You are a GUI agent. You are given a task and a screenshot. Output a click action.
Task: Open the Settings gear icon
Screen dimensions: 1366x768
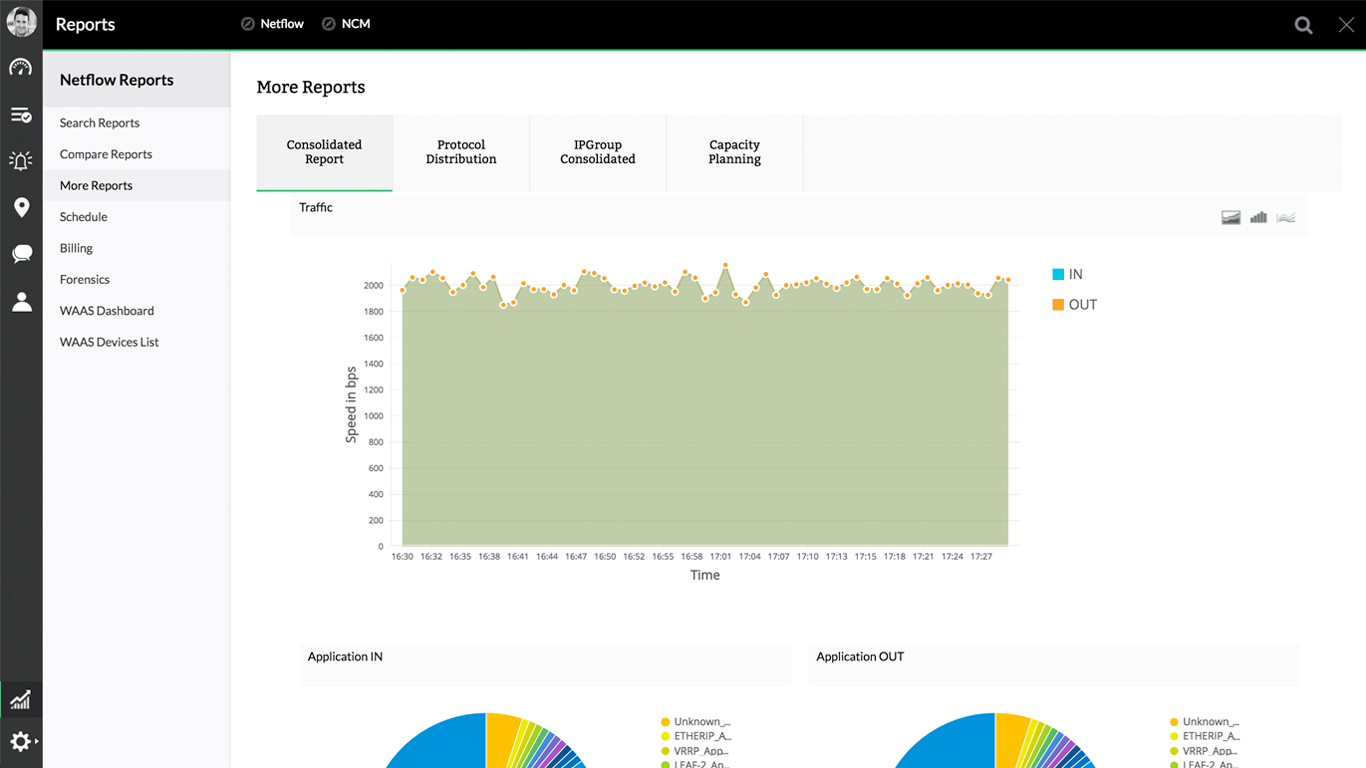[x=19, y=742]
